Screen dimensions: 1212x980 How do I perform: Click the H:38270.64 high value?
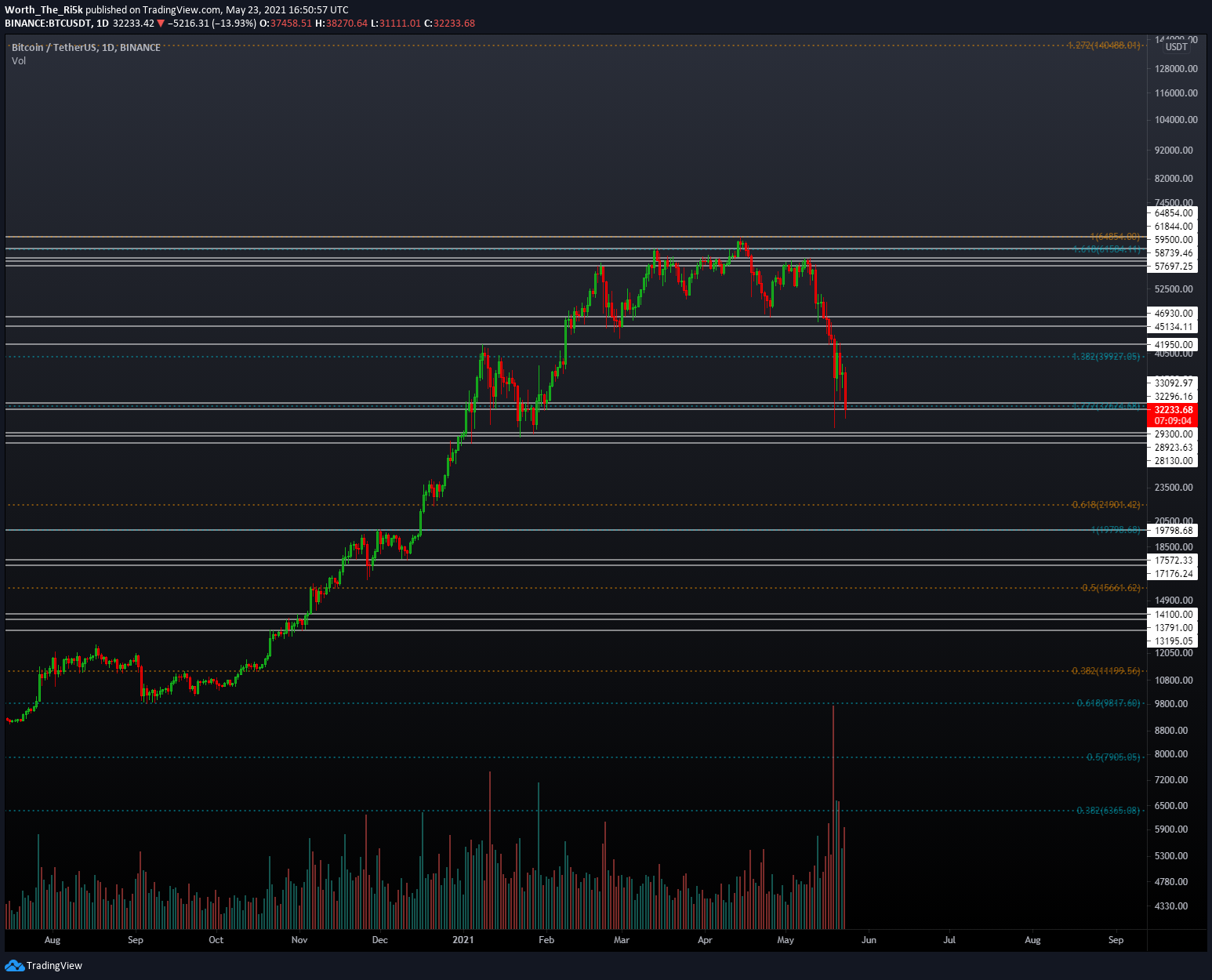point(342,24)
